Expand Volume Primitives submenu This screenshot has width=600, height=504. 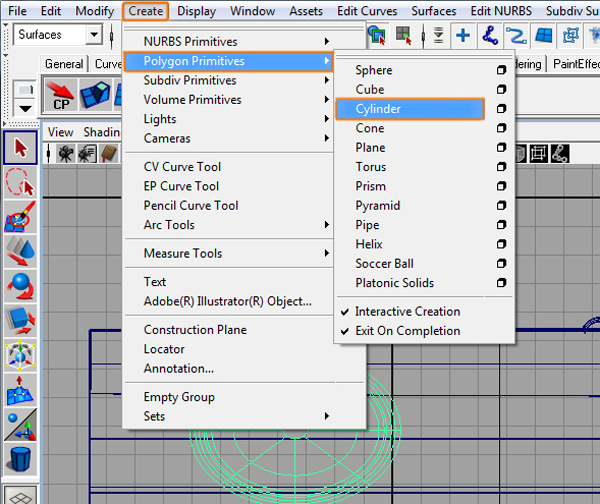(x=228, y=99)
